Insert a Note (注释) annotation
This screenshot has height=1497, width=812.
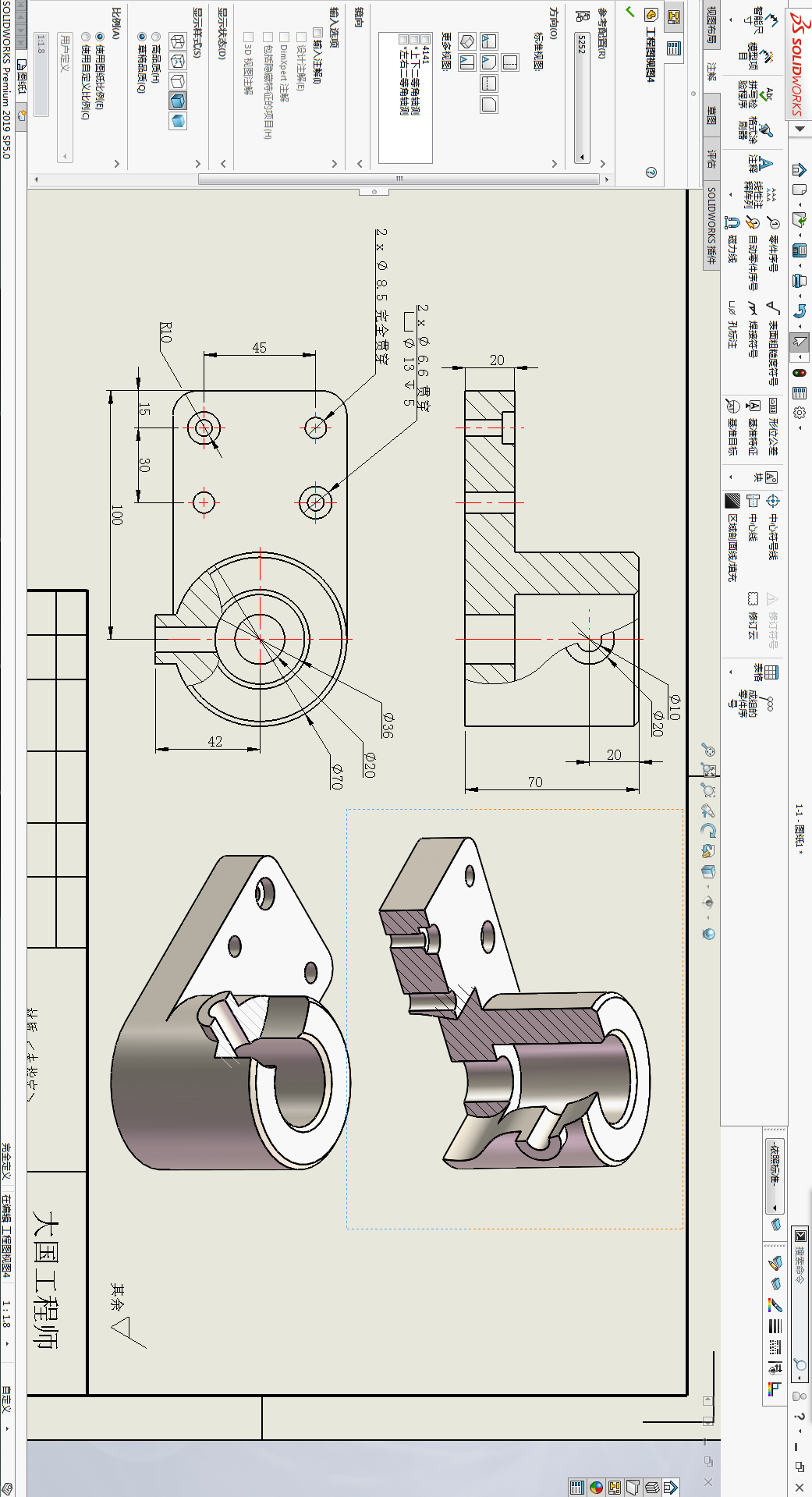tap(761, 164)
